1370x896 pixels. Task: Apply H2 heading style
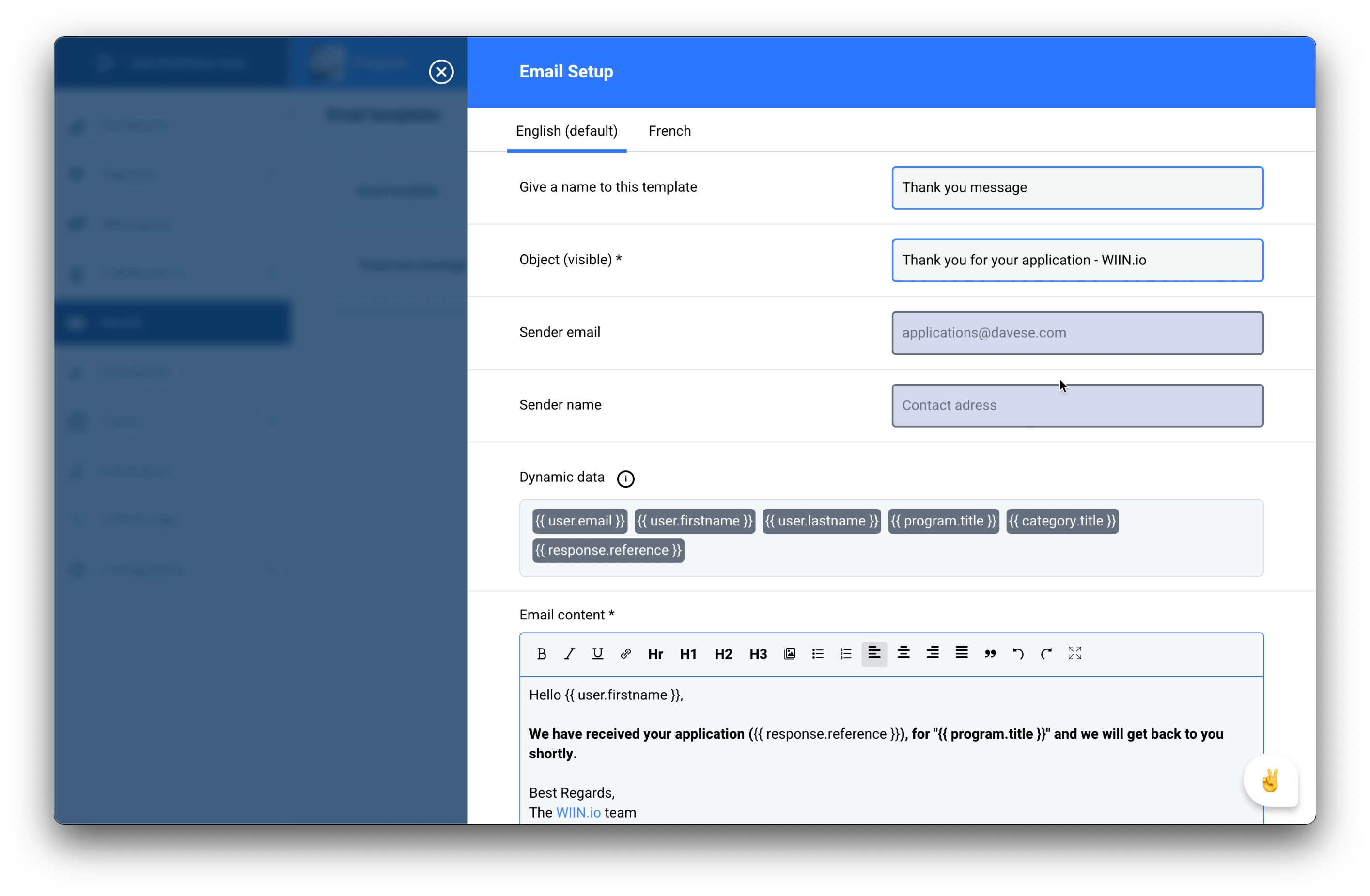723,654
